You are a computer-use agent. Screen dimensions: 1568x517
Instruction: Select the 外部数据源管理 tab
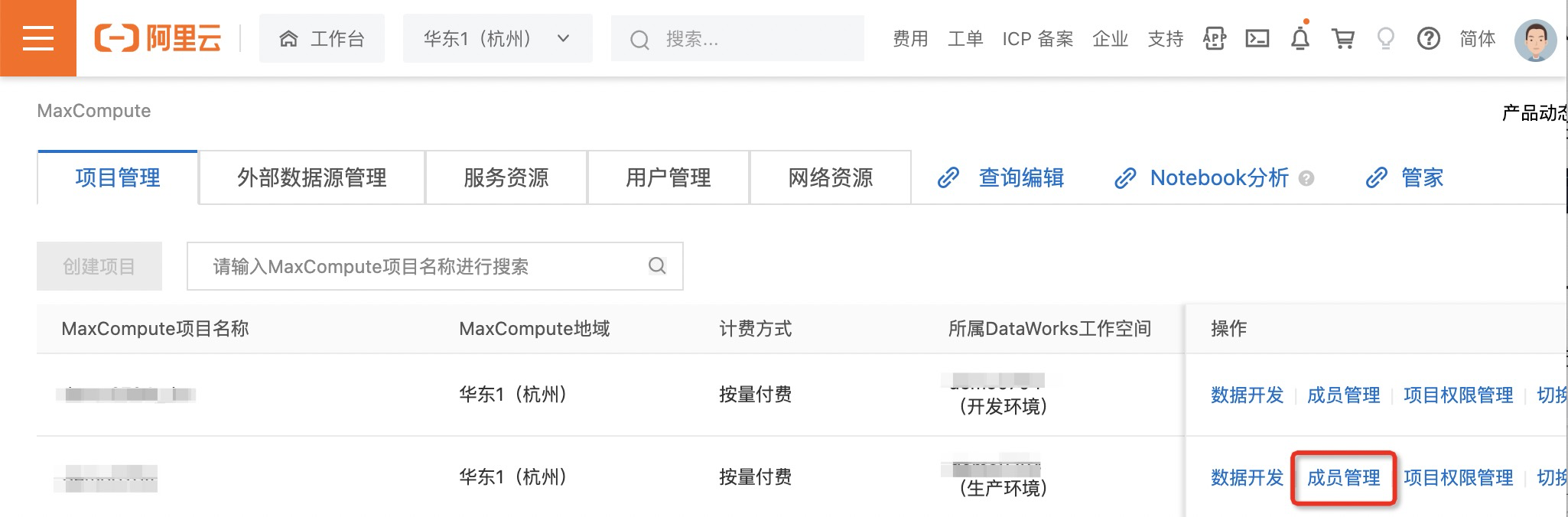coord(312,177)
